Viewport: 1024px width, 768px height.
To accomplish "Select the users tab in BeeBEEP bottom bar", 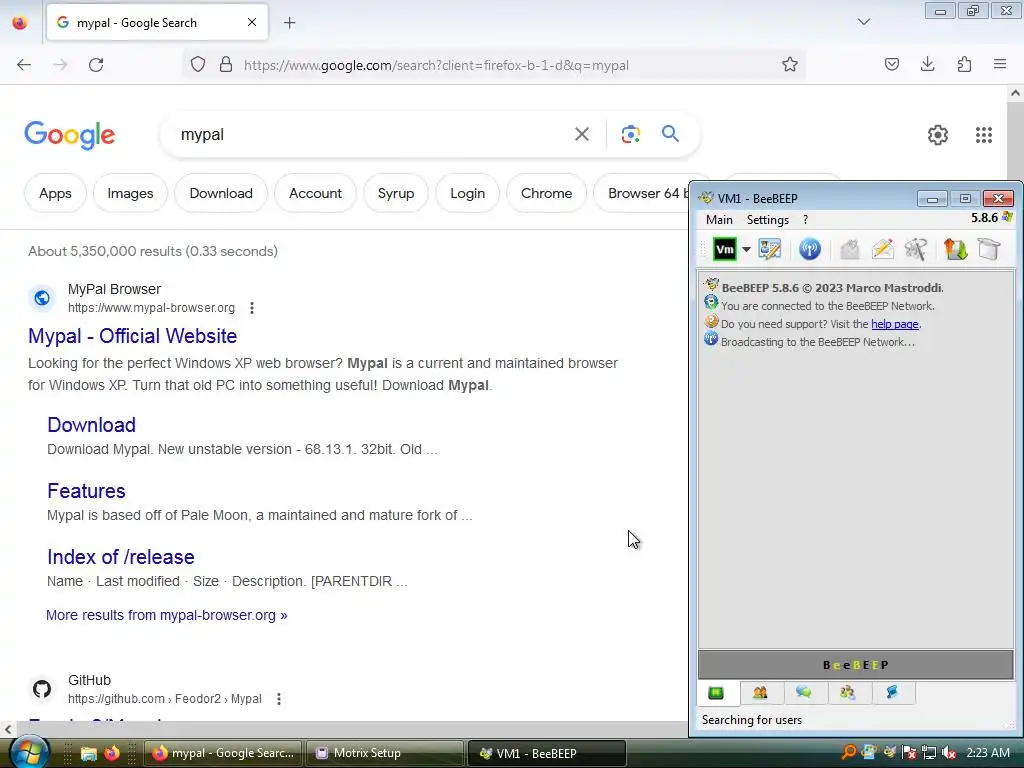I will coord(760,693).
